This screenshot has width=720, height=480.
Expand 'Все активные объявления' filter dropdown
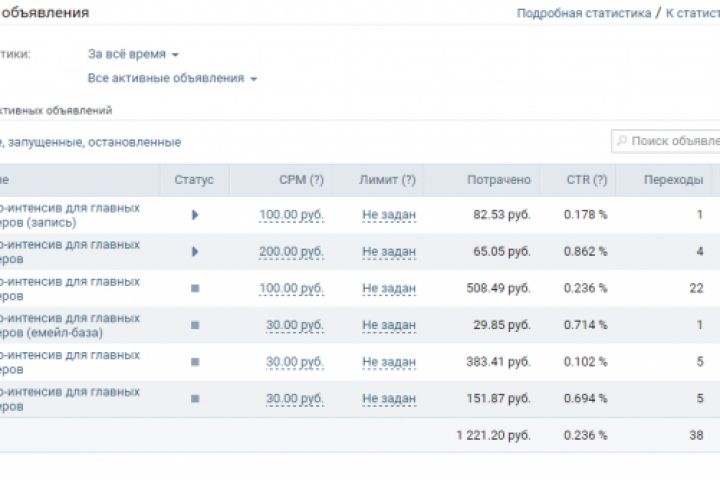tap(172, 78)
